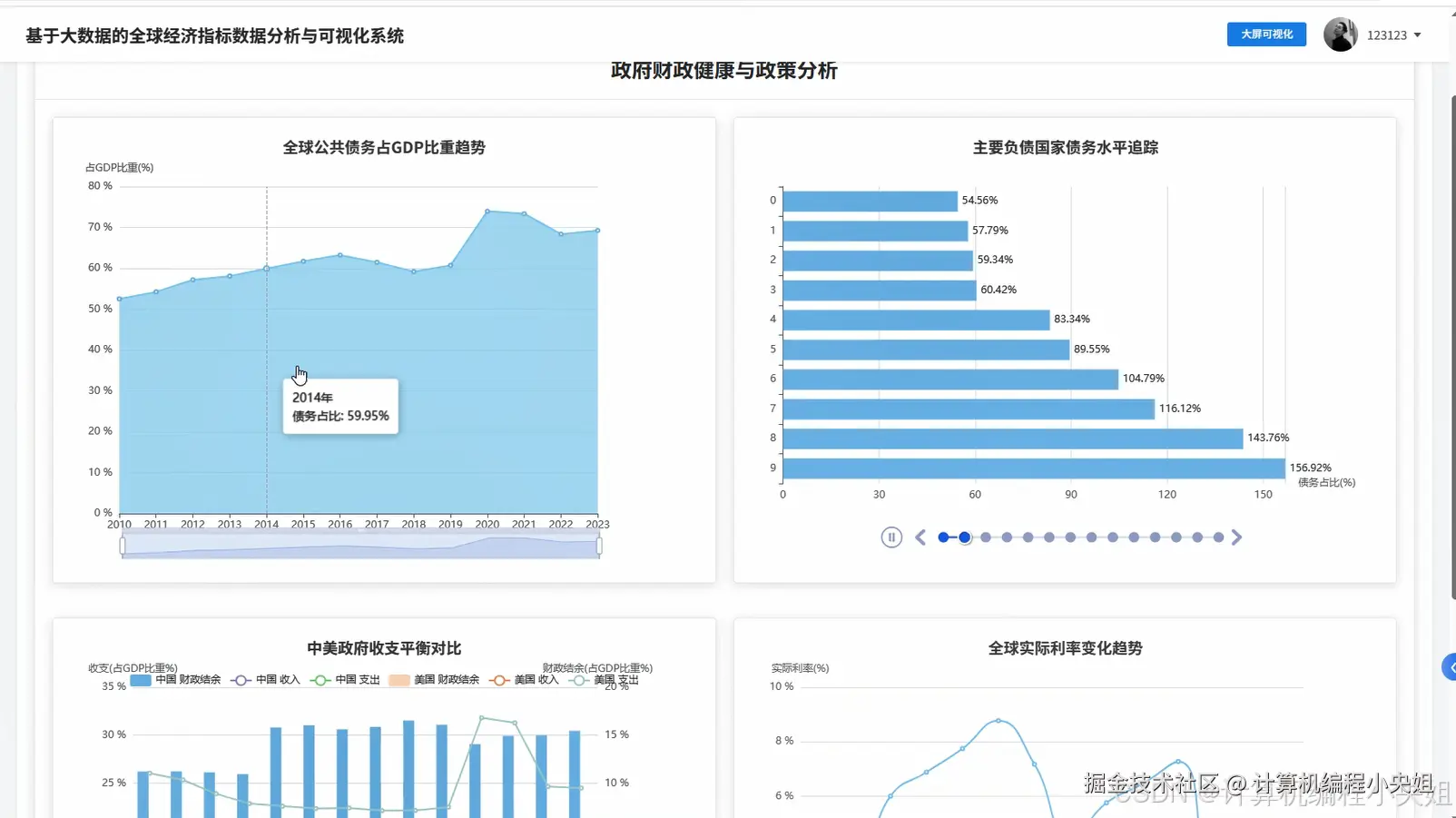This screenshot has height=818, width=1456.
Task: Click the system title 基于大数据的全球经济指标数据分析与可视化系统
Action: click(x=214, y=35)
